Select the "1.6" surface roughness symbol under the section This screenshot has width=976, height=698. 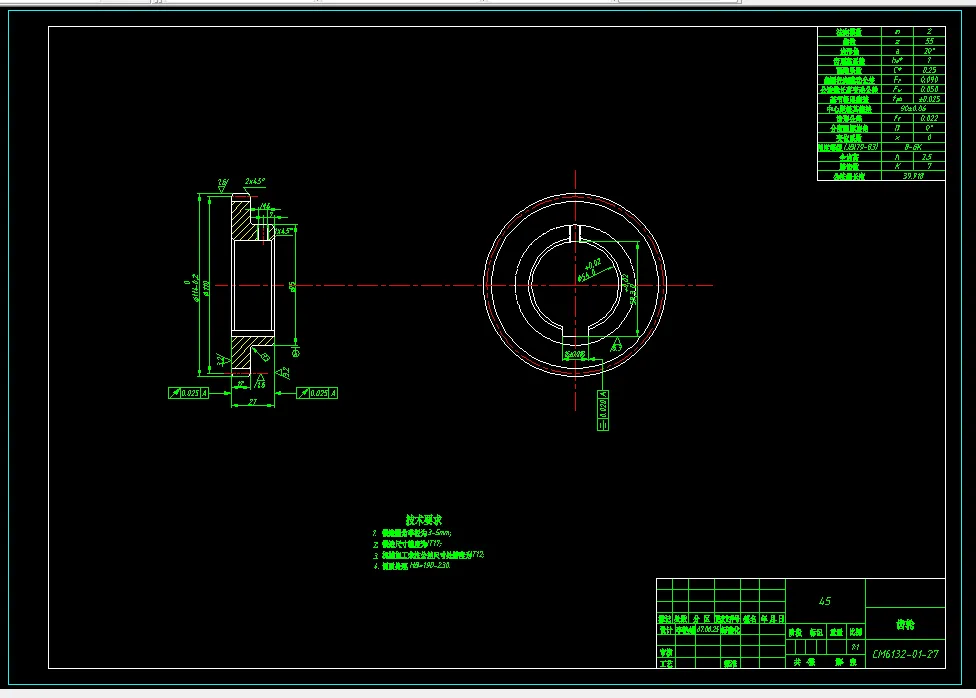point(260,382)
